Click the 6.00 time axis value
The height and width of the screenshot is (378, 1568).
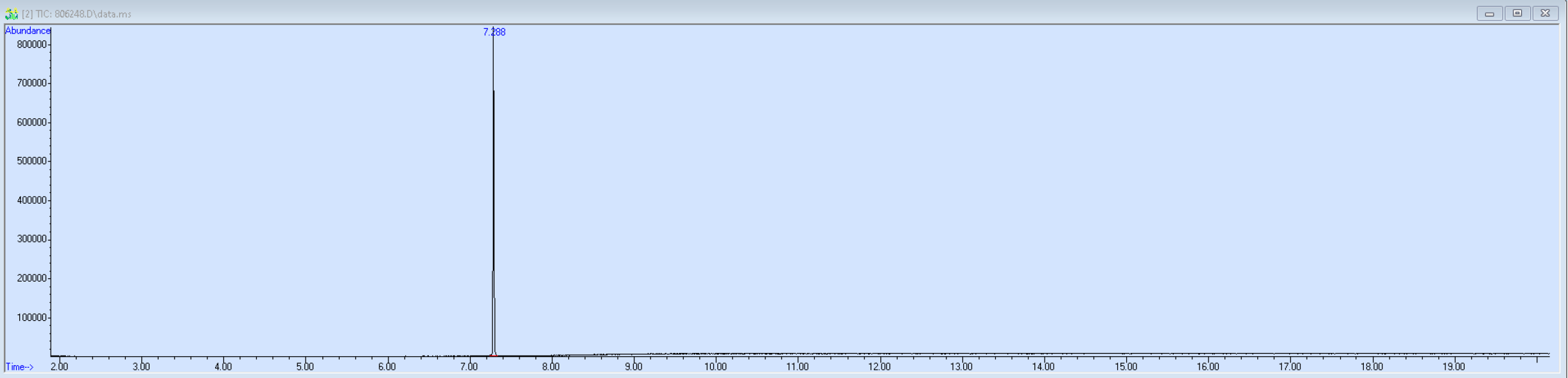click(387, 366)
